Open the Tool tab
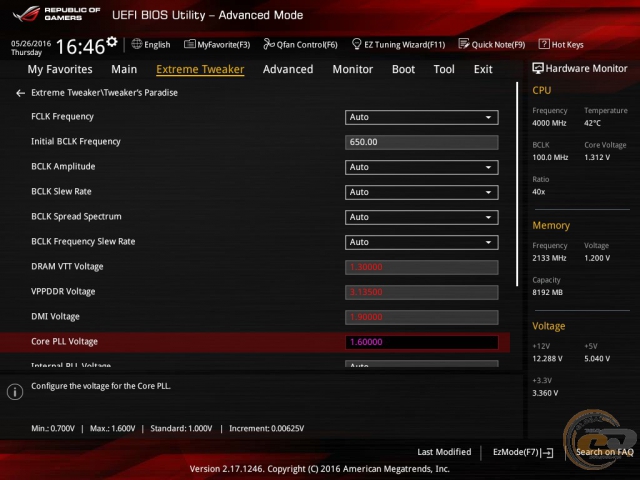Screen dimensions: 640x480 click(444, 69)
